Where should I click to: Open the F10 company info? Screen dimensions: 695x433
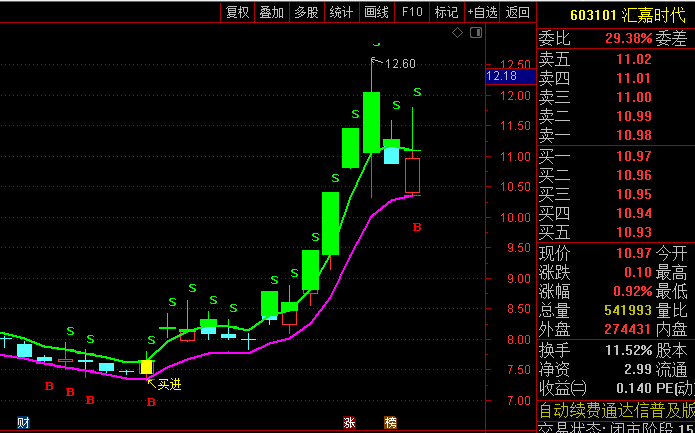[x=412, y=12]
